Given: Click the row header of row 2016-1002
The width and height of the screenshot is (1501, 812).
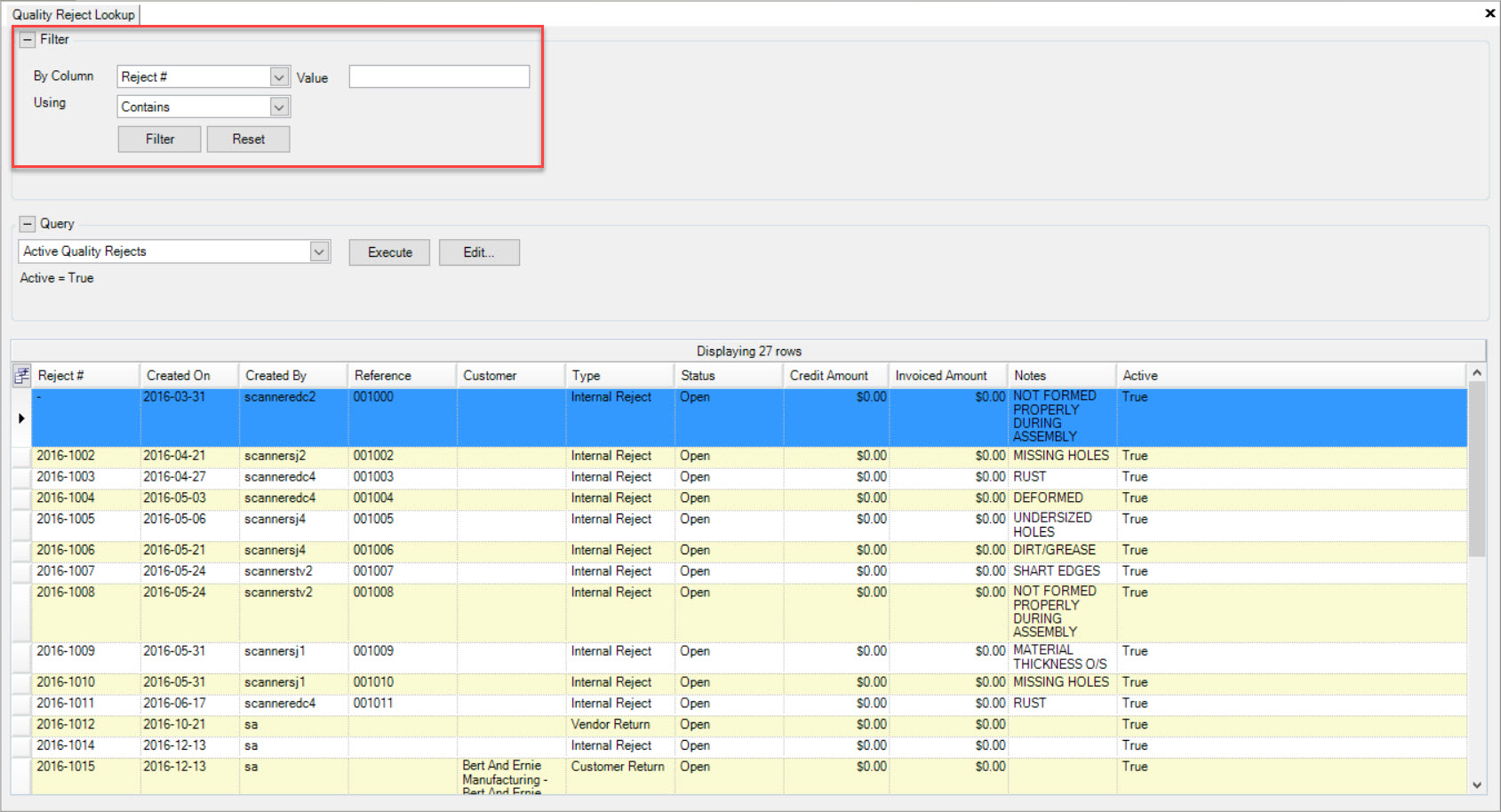Looking at the screenshot, I should [x=21, y=457].
